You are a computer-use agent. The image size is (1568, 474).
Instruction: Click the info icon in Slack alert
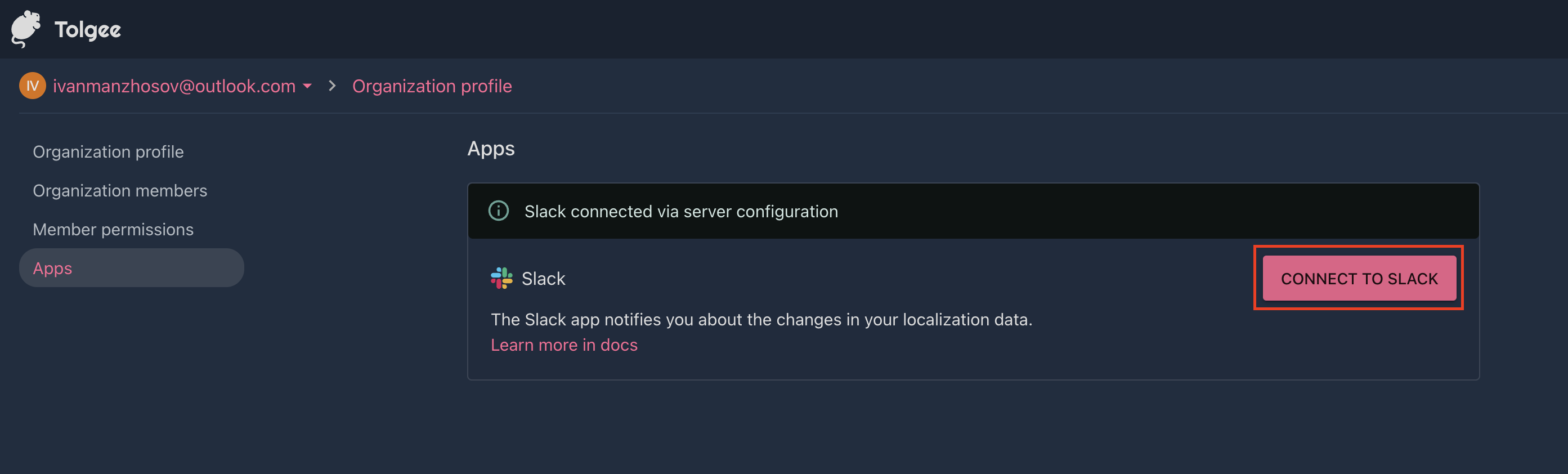[499, 211]
